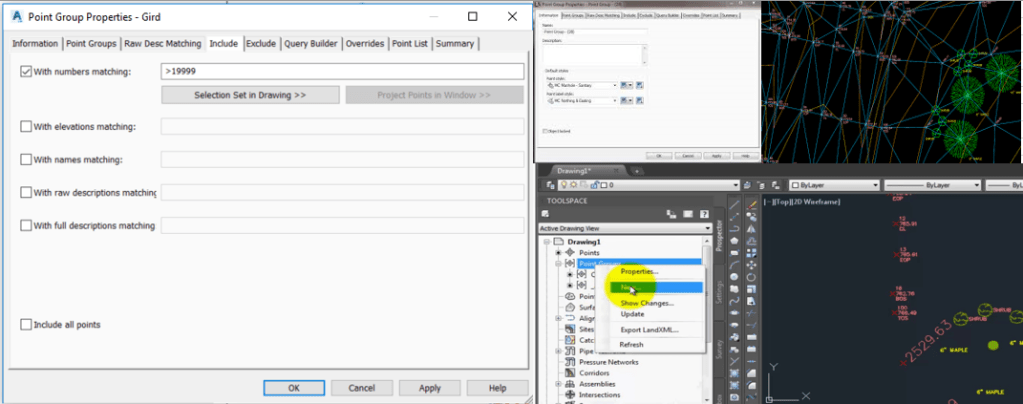Enable With elevations matching checkbox
1023x404 pixels.
coord(26,126)
